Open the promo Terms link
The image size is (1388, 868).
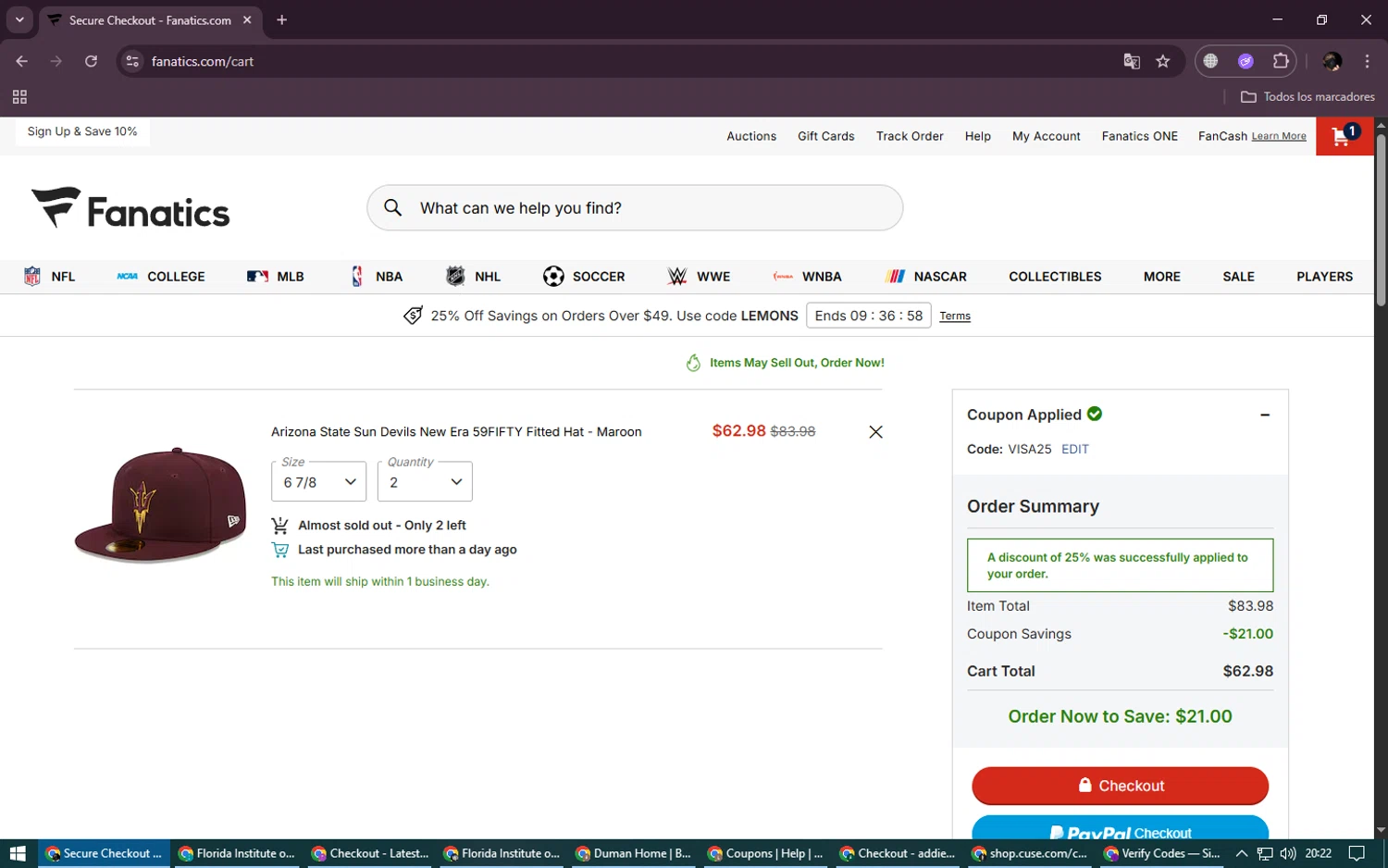tap(955, 316)
